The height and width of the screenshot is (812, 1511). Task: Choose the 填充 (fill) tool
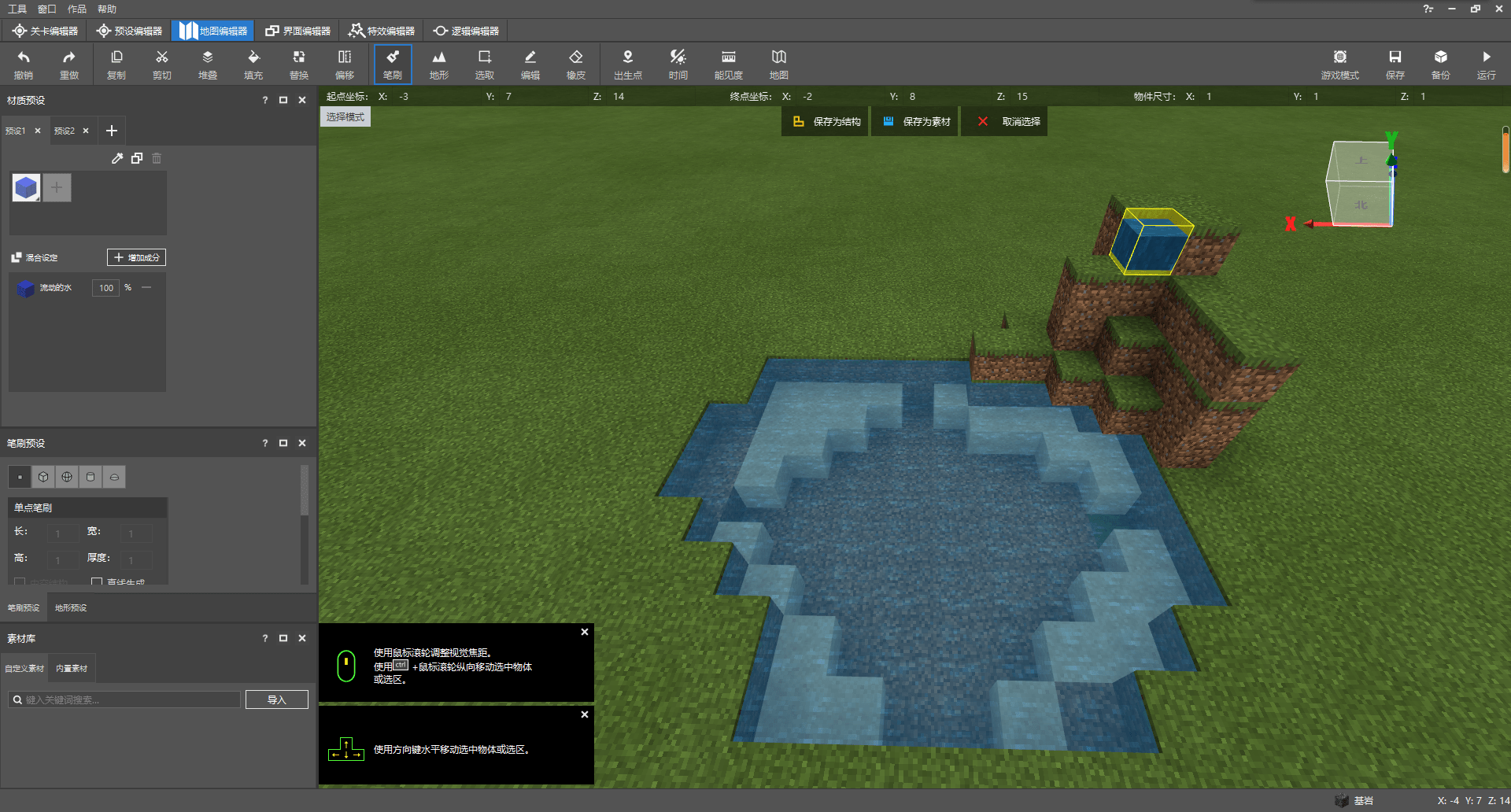253,65
